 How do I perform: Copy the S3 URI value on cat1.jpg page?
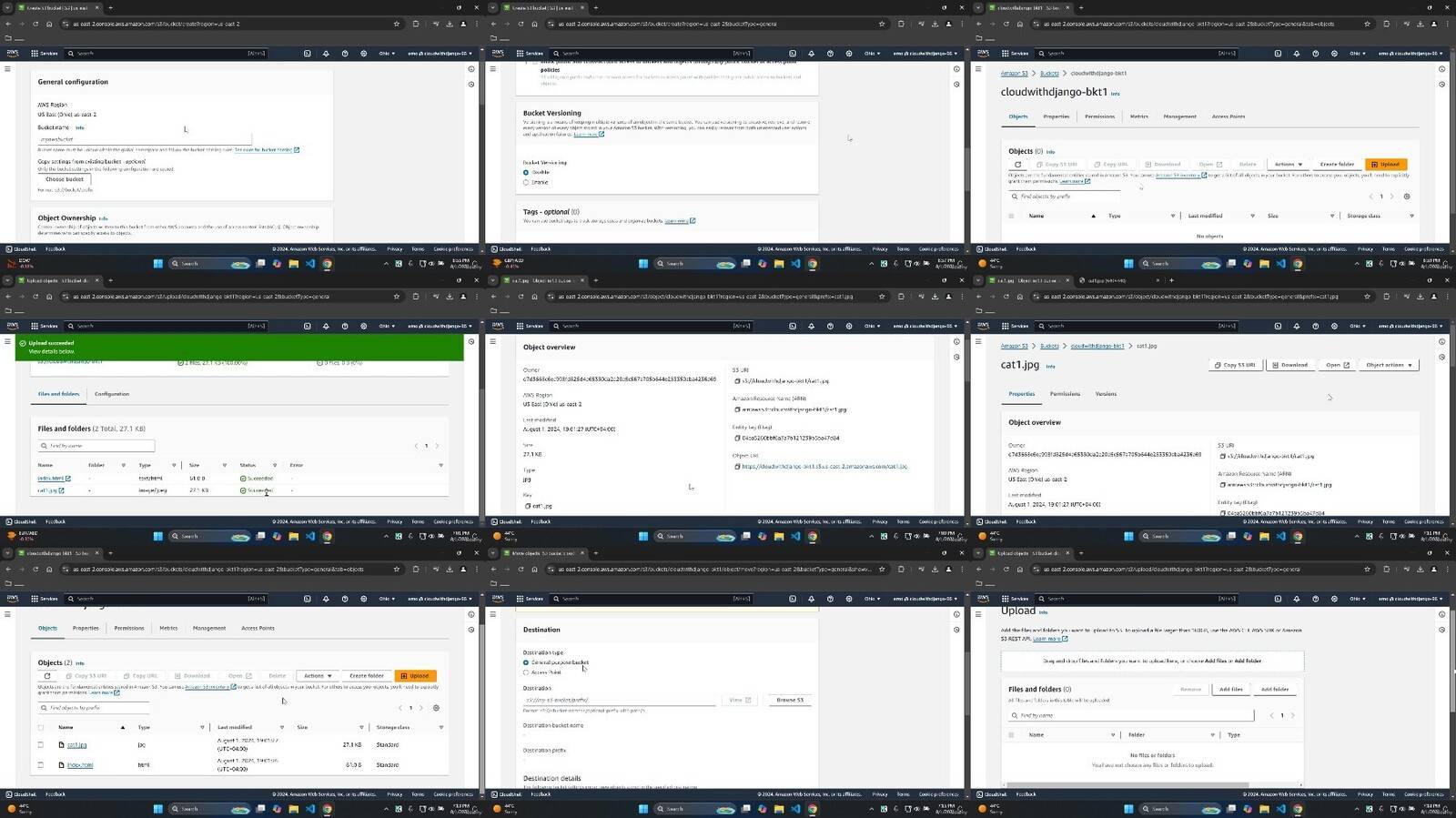tap(1222, 456)
